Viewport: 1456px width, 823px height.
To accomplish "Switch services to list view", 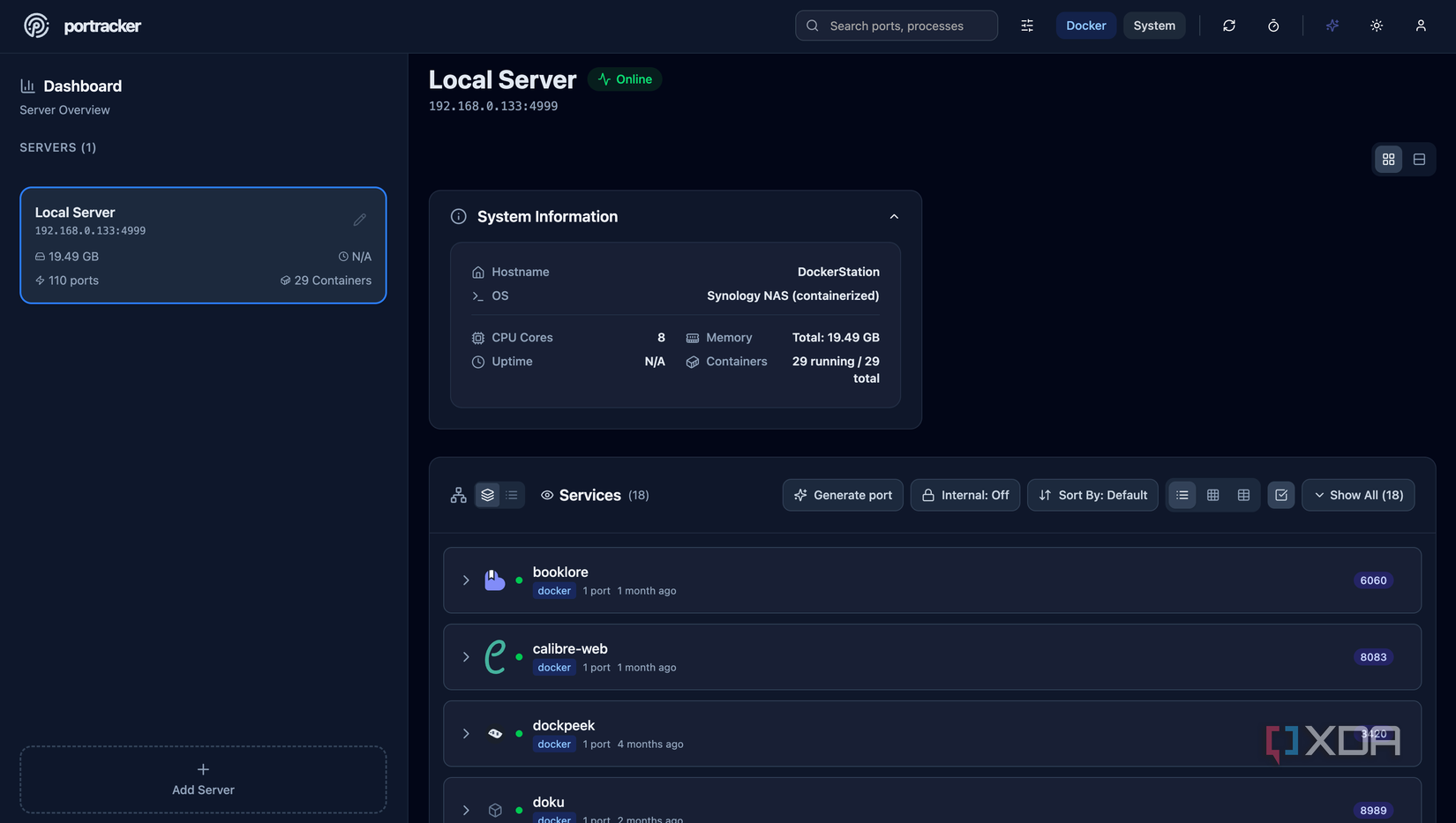I will click(x=1182, y=496).
